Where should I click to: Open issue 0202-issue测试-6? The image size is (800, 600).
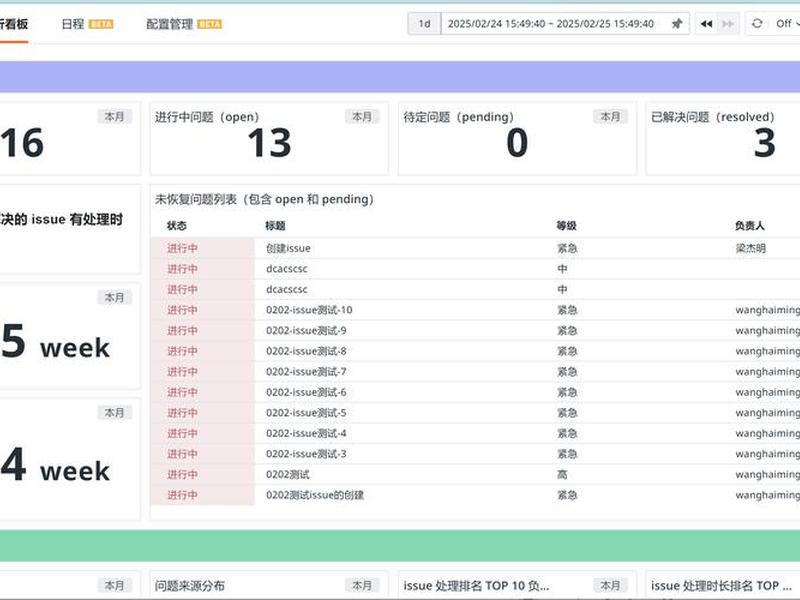[306, 392]
